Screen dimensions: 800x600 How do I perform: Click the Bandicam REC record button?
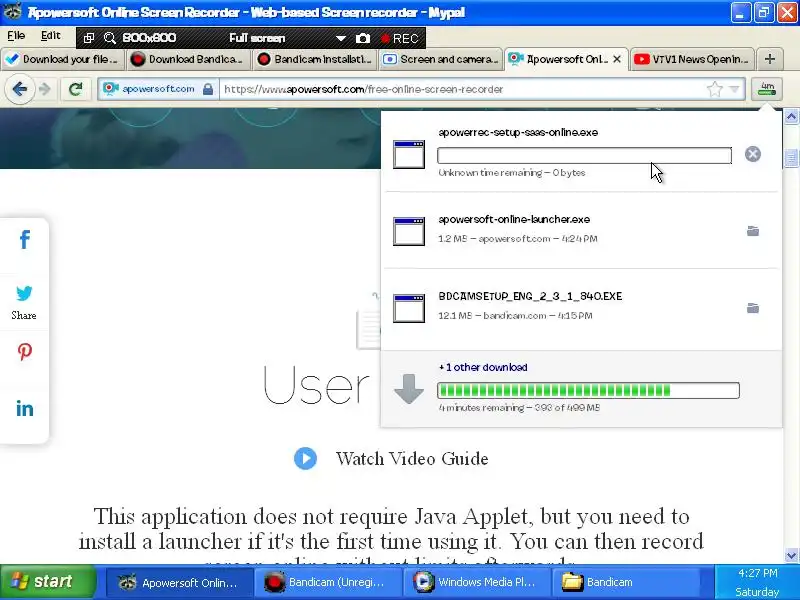coord(399,38)
